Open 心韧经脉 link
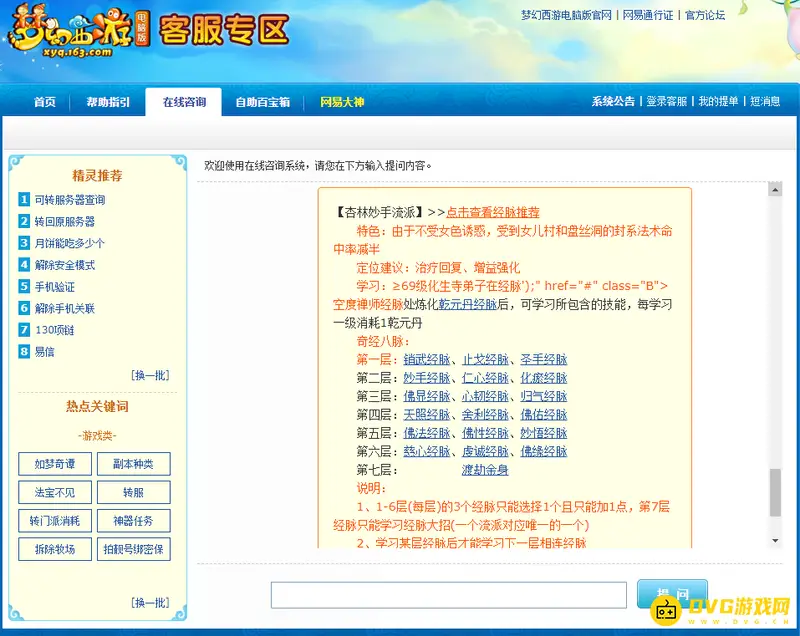Viewport: 800px width, 636px height. tap(485, 396)
